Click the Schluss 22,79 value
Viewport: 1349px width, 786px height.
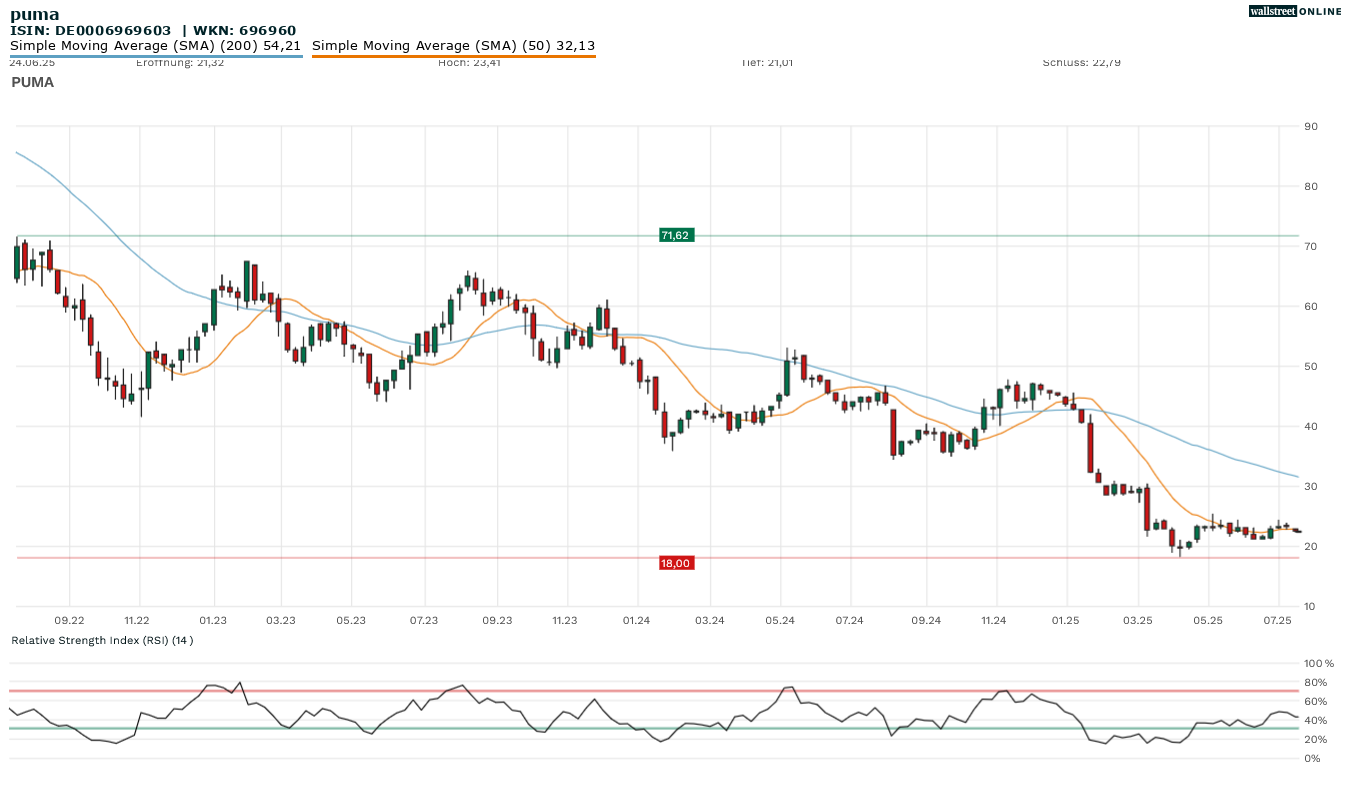tap(1081, 62)
